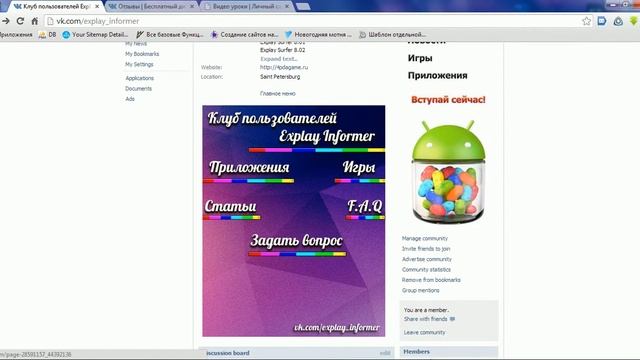Close the Отзывы tab
The height and width of the screenshot is (360, 640).
click(192, 7)
